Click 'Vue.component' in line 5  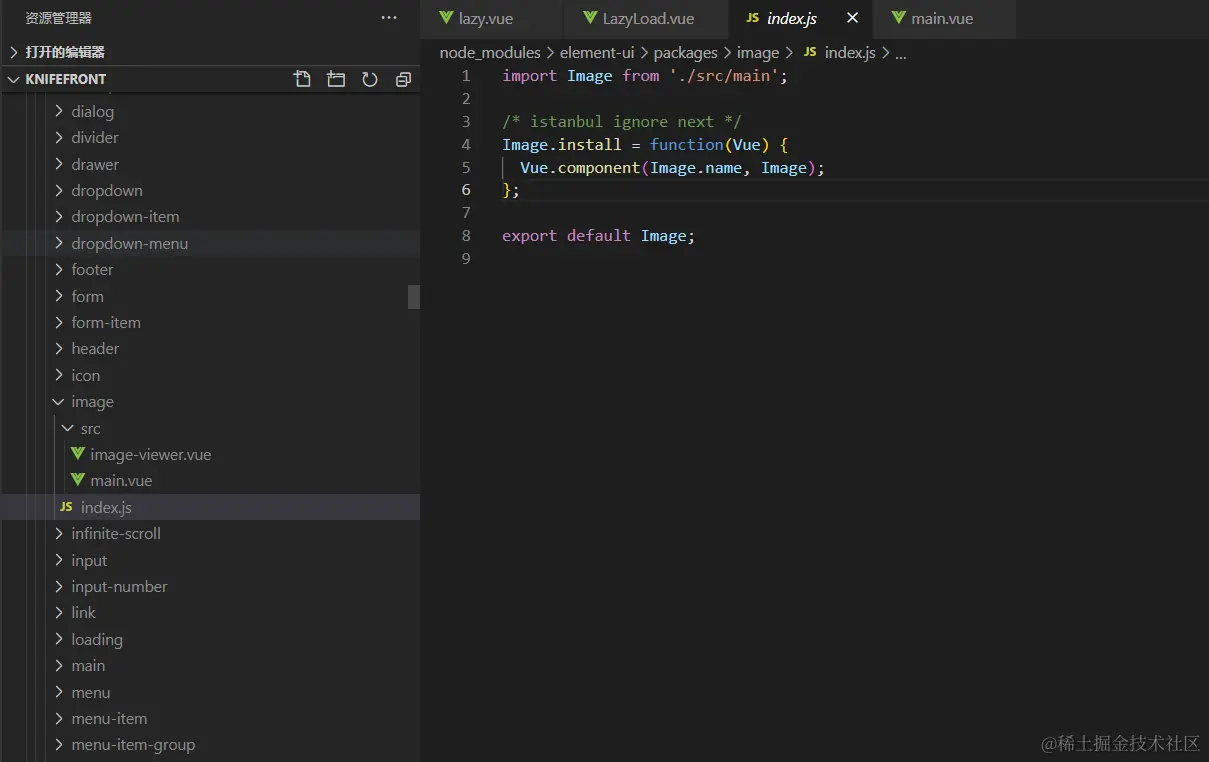(580, 168)
